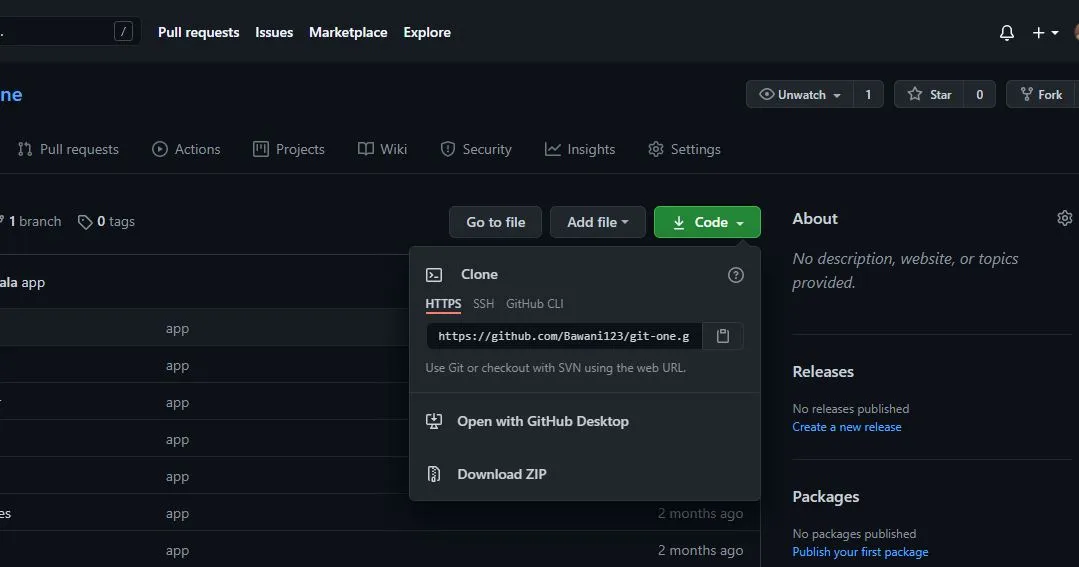
Task: Click the Projects board icon
Action: tap(261, 149)
